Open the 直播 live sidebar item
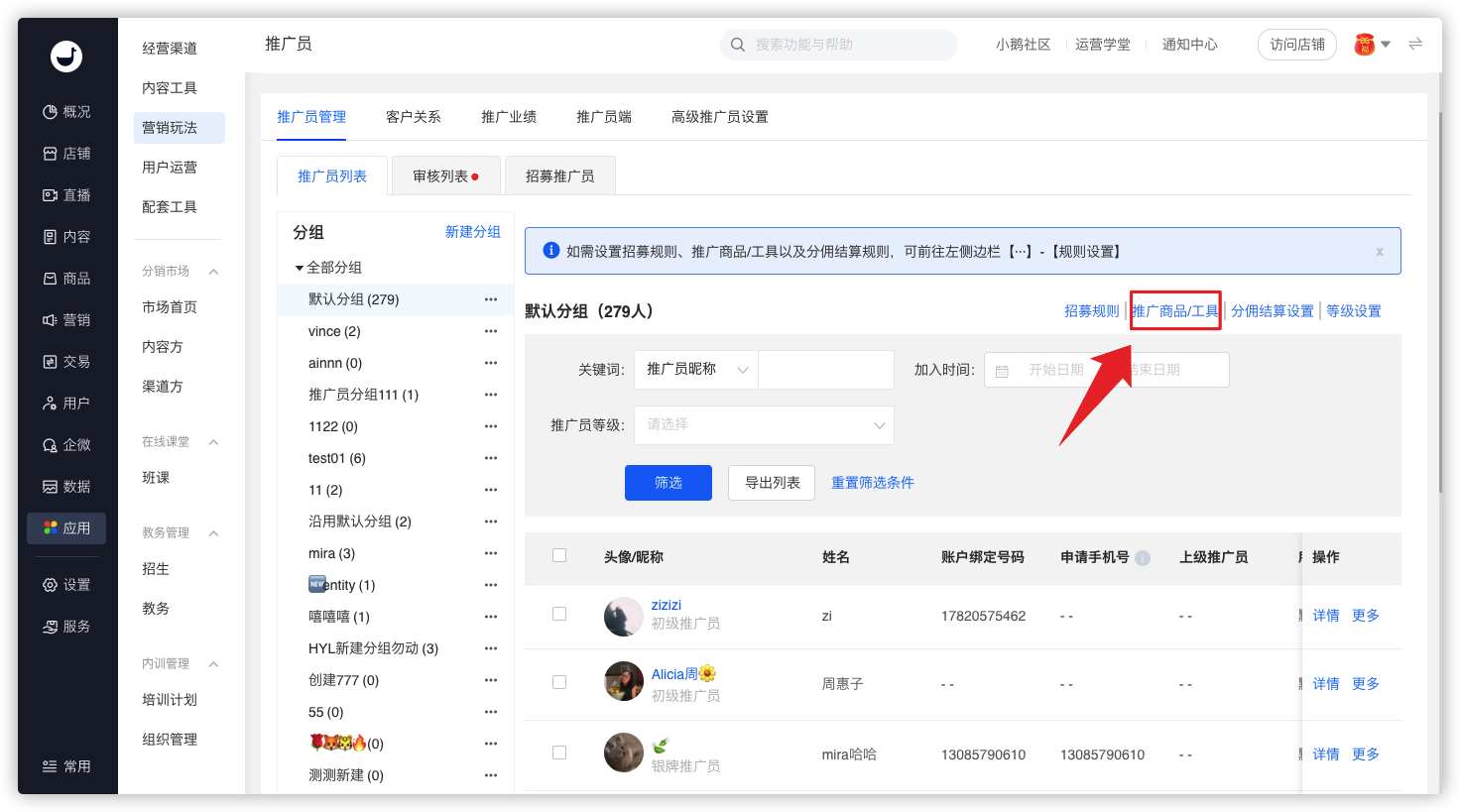Image resolution: width=1460 pixels, height=812 pixels. [x=66, y=195]
